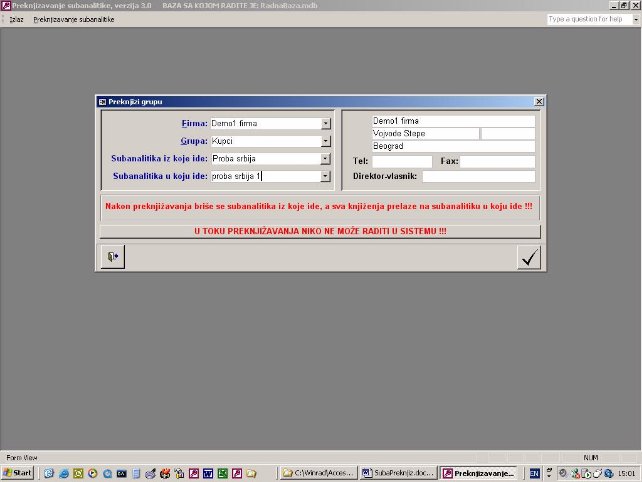Click the Tel input field

pos(402,161)
